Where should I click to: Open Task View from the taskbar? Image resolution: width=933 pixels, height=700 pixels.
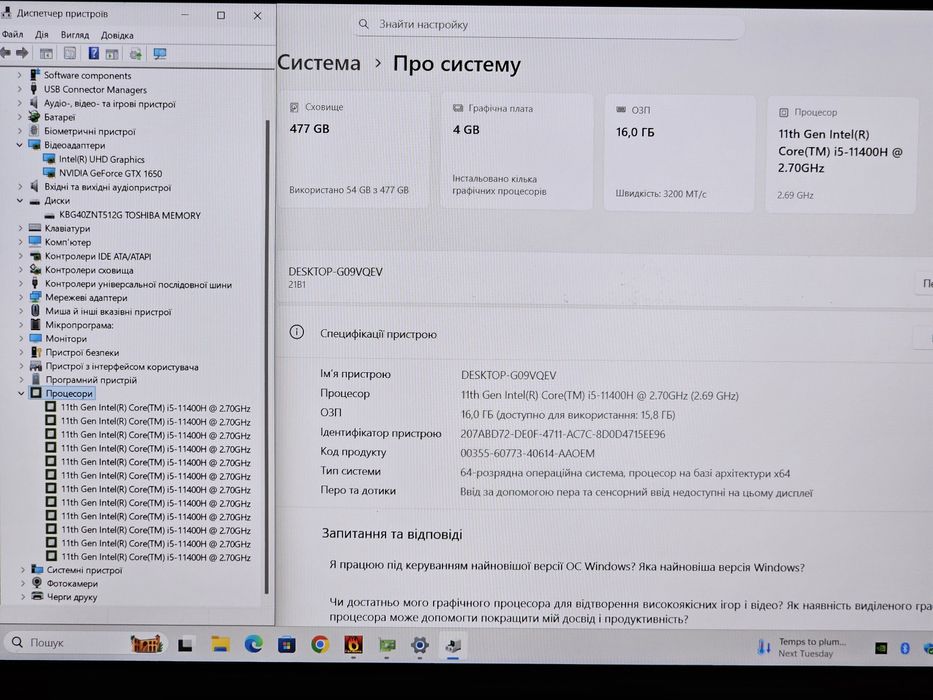pyautogui.click(x=185, y=644)
